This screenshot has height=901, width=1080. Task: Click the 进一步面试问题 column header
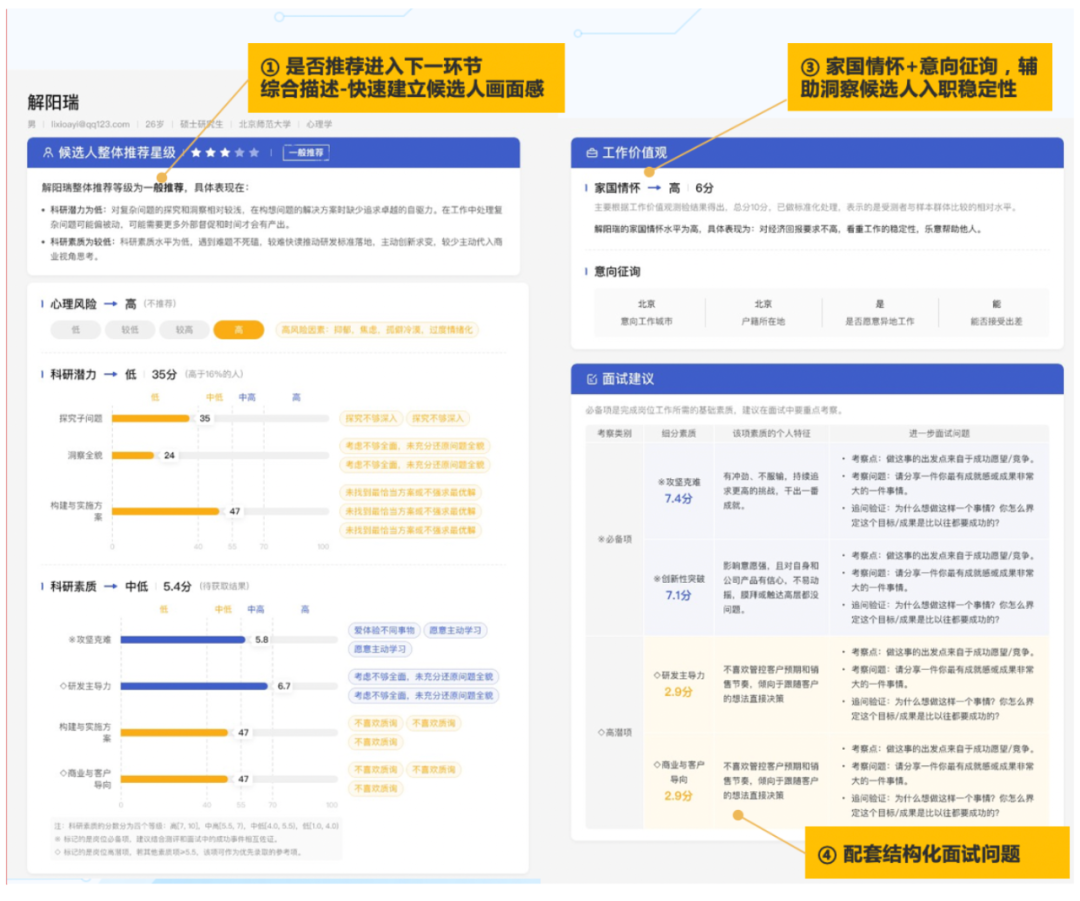938,433
